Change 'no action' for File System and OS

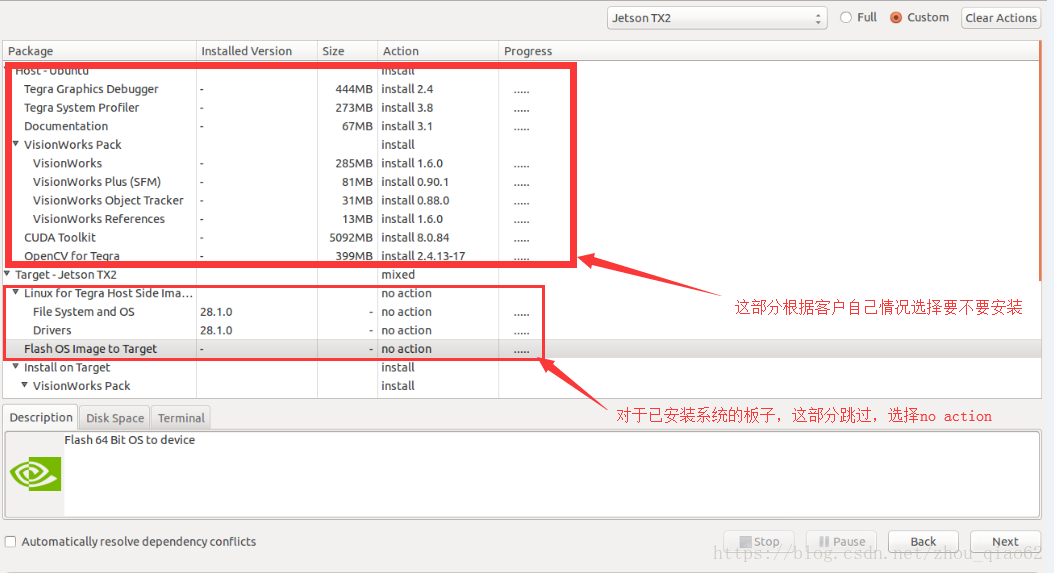point(407,311)
